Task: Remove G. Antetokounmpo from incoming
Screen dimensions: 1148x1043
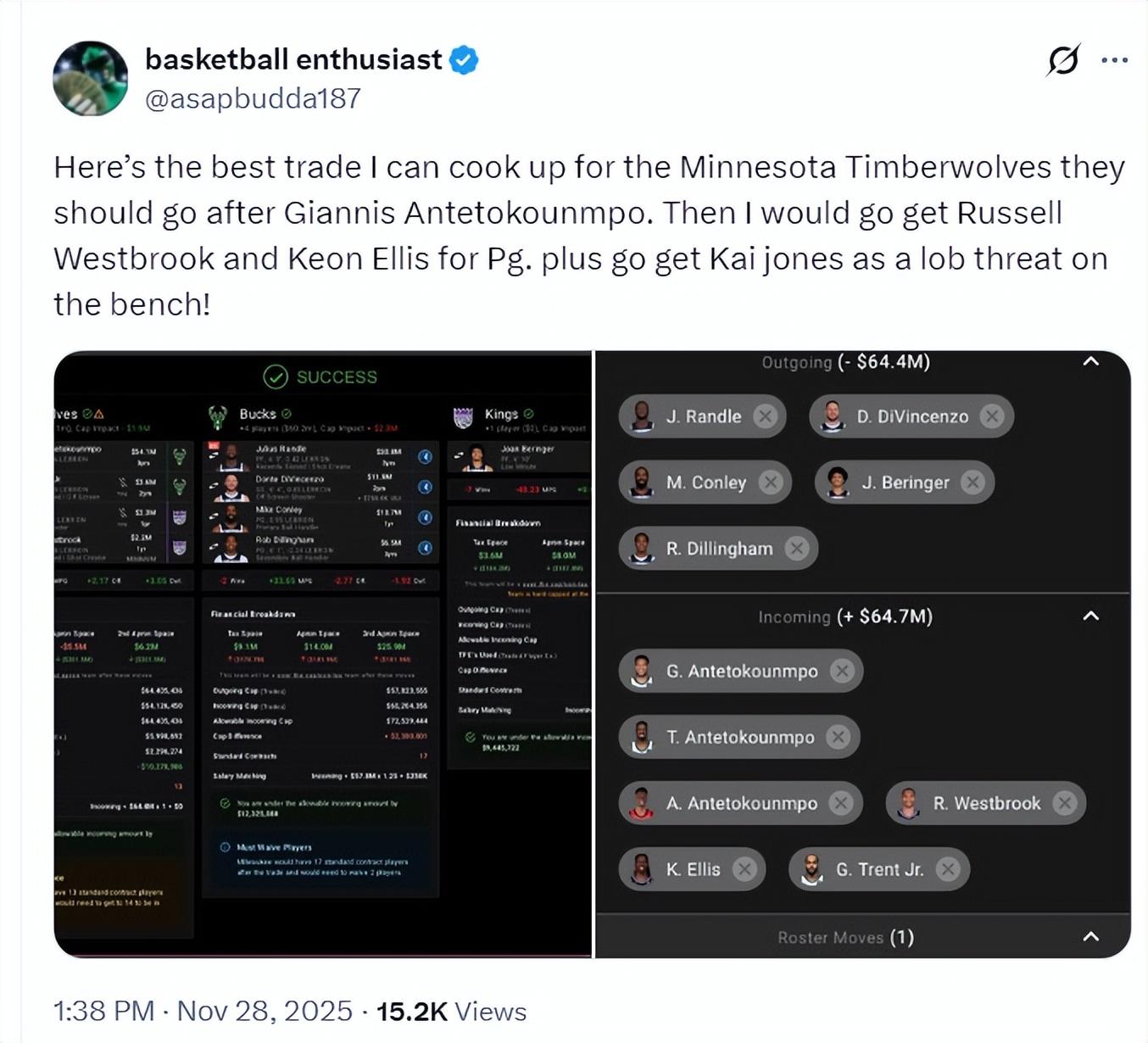Action: click(x=841, y=672)
